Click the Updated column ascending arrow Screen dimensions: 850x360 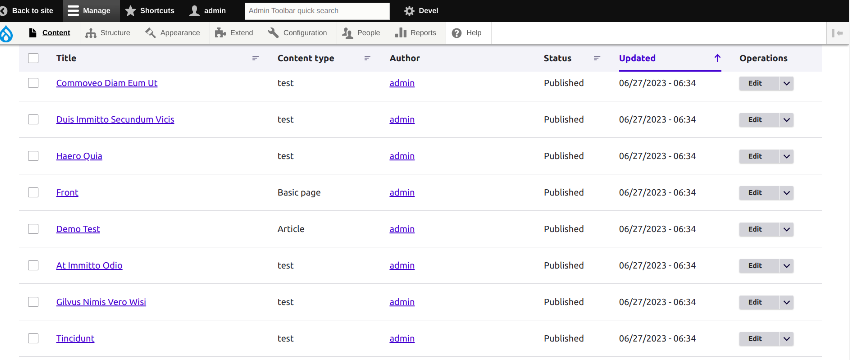point(717,58)
